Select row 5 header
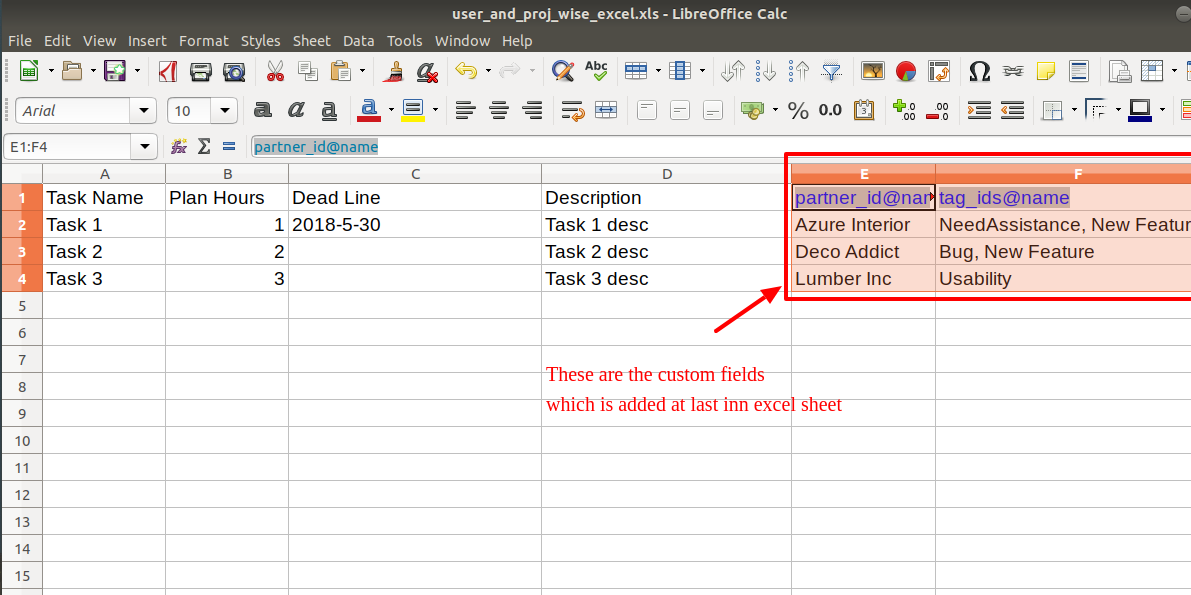This screenshot has height=595, width=1191. click(22, 305)
